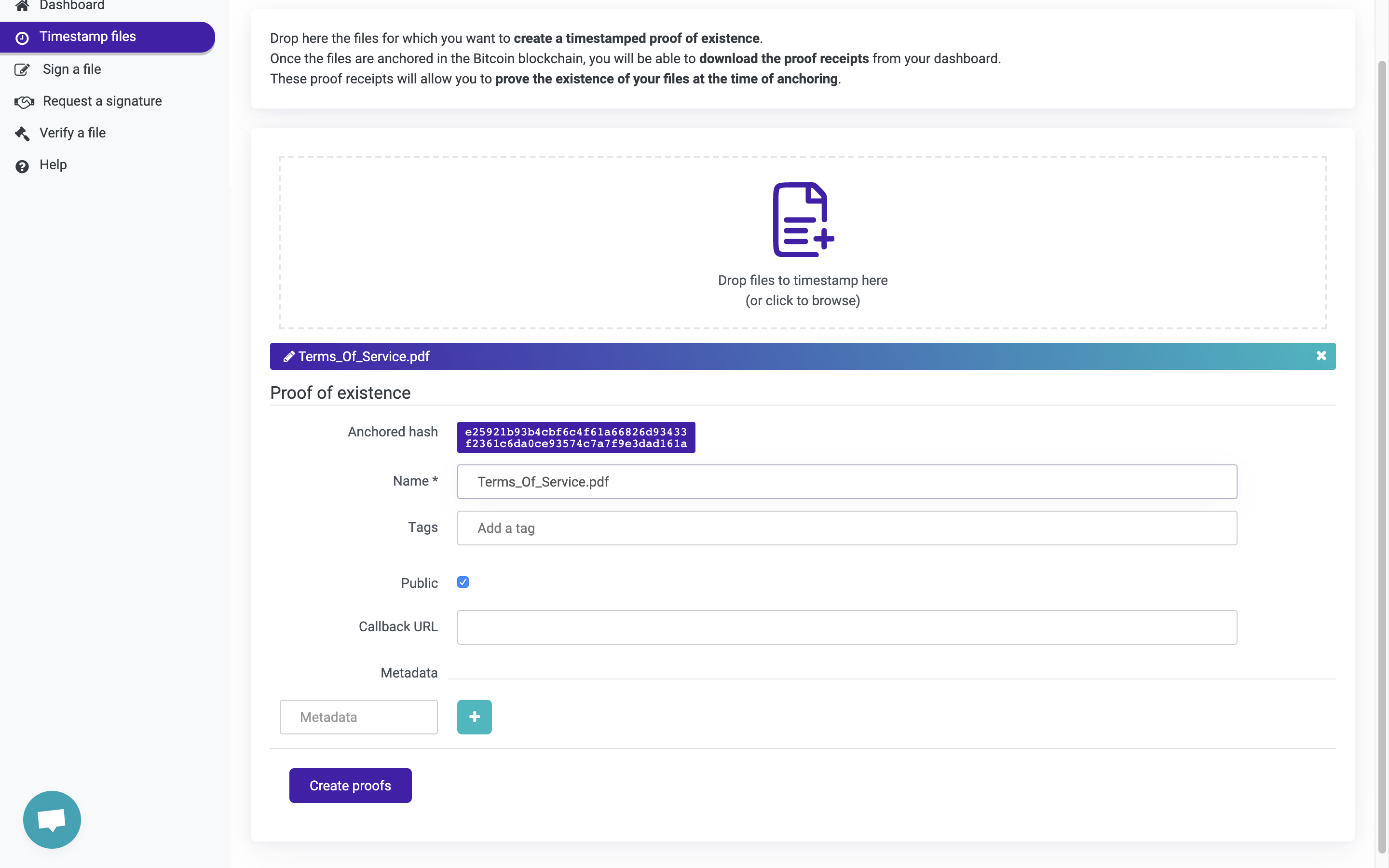Image resolution: width=1389 pixels, height=868 pixels.
Task: Focus the Callback URL input
Action: coord(846,627)
